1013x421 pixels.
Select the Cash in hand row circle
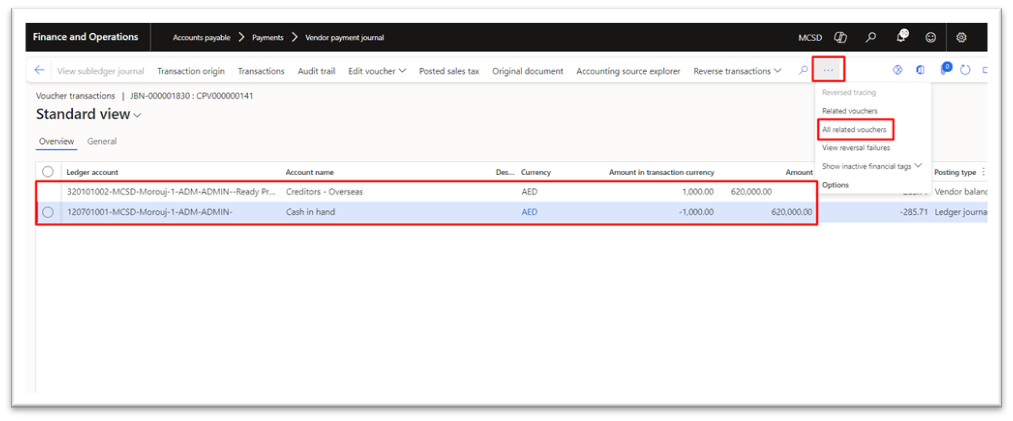pyautogui.click(x=48, y=212)
